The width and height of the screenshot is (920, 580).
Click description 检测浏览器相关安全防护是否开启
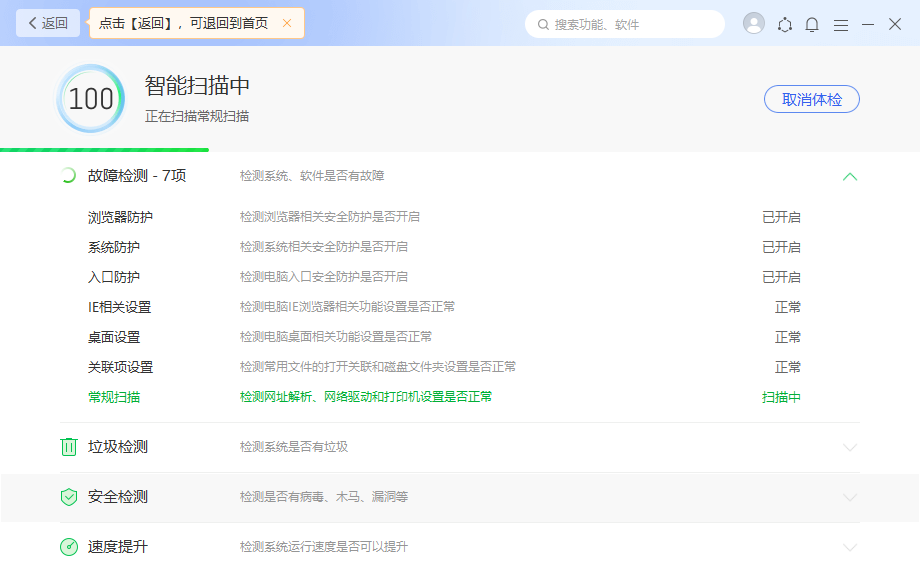pyautogui.click(x=330, y=216)
